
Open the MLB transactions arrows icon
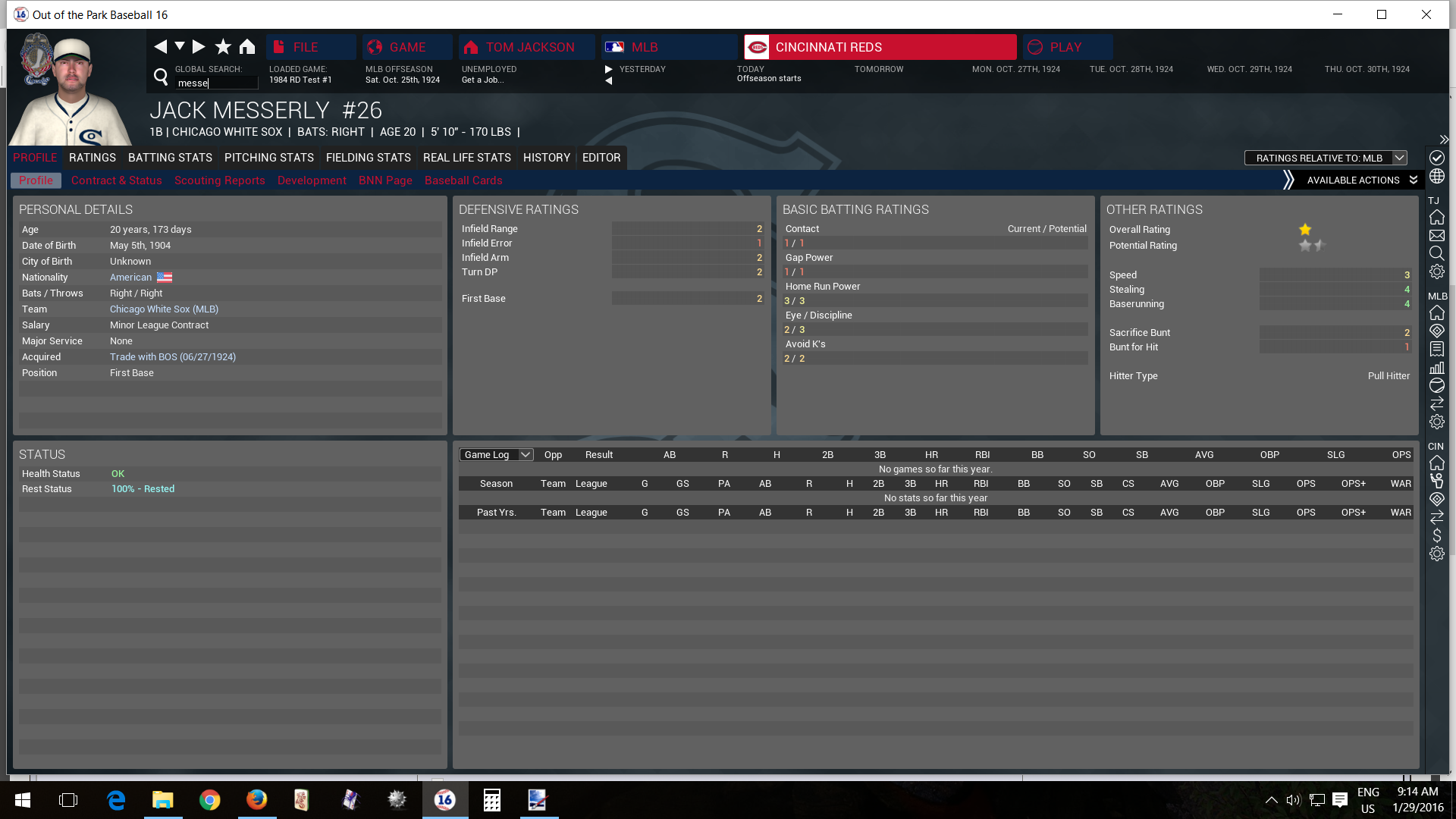coord(1437,403)
